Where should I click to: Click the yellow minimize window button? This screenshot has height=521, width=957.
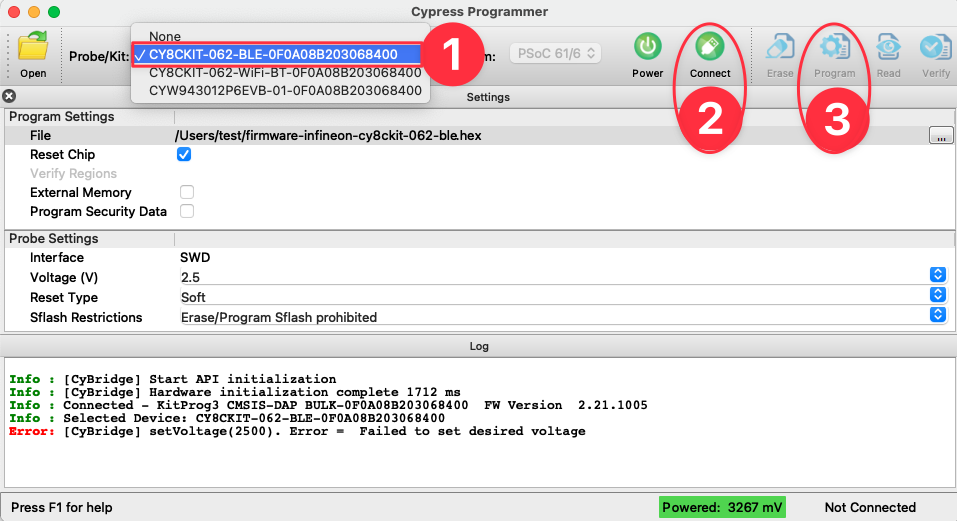(x=34, y=12)
